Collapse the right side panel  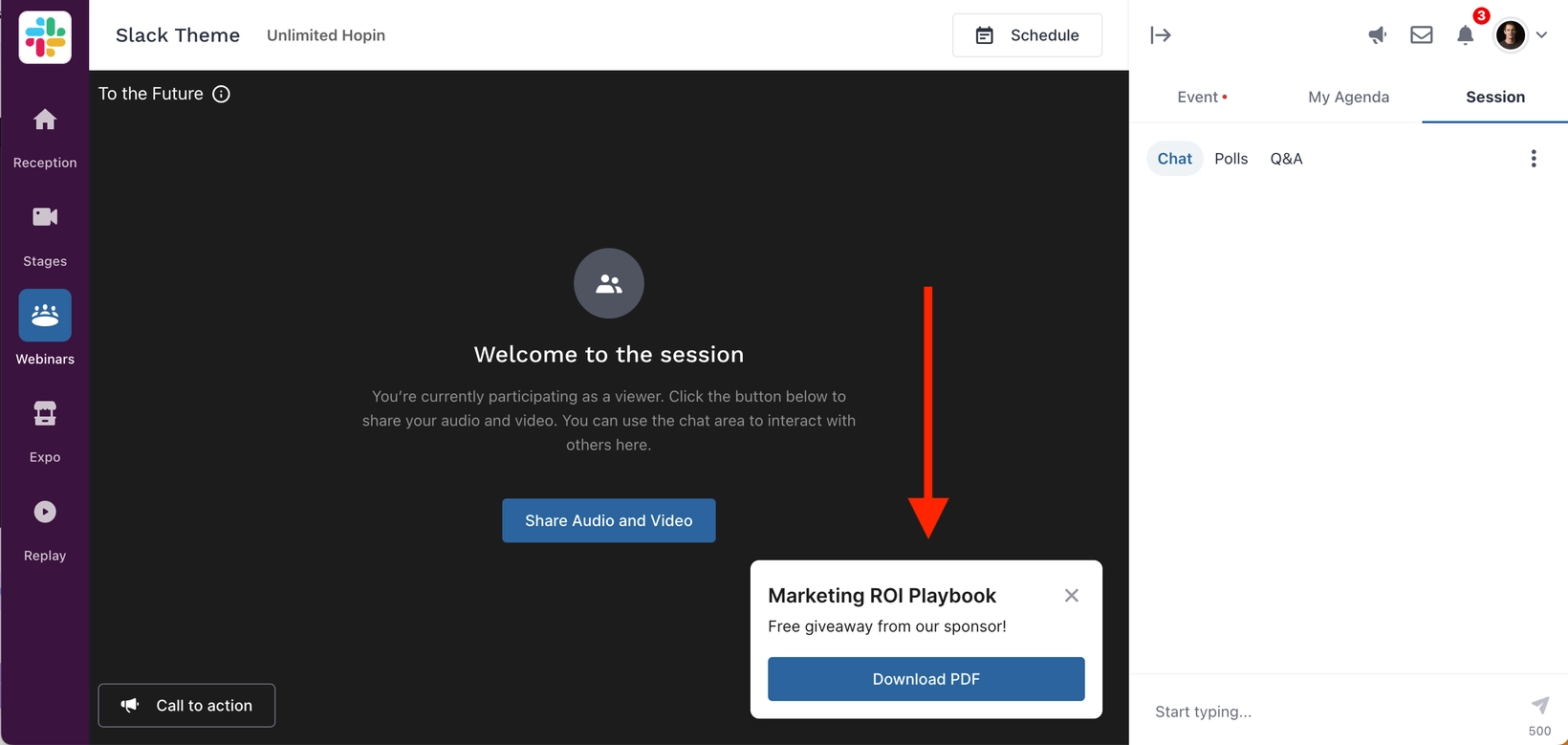1161,35
